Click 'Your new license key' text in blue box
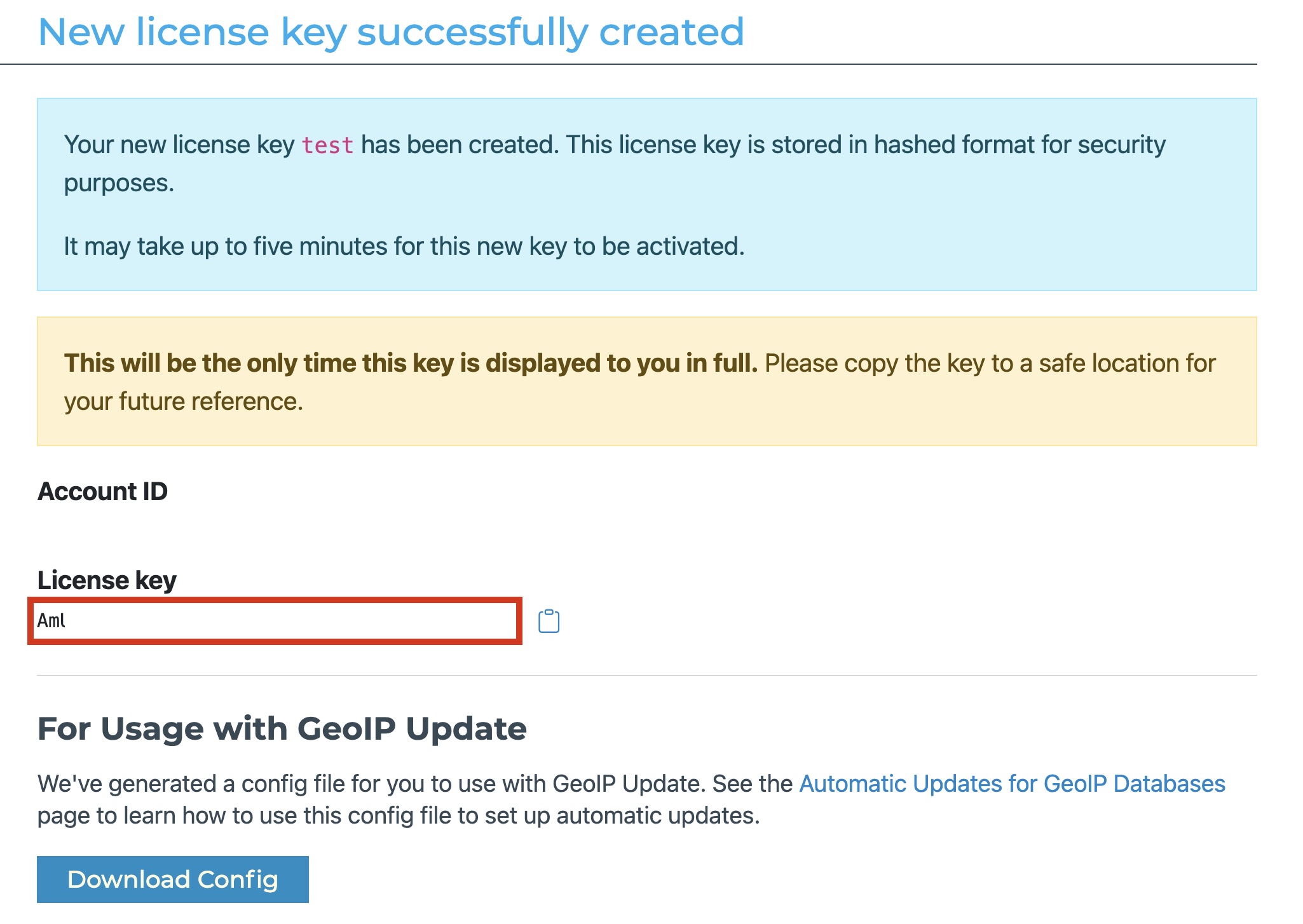The image size is (1303, 924). pyautogui.click(x=179, y=145)
